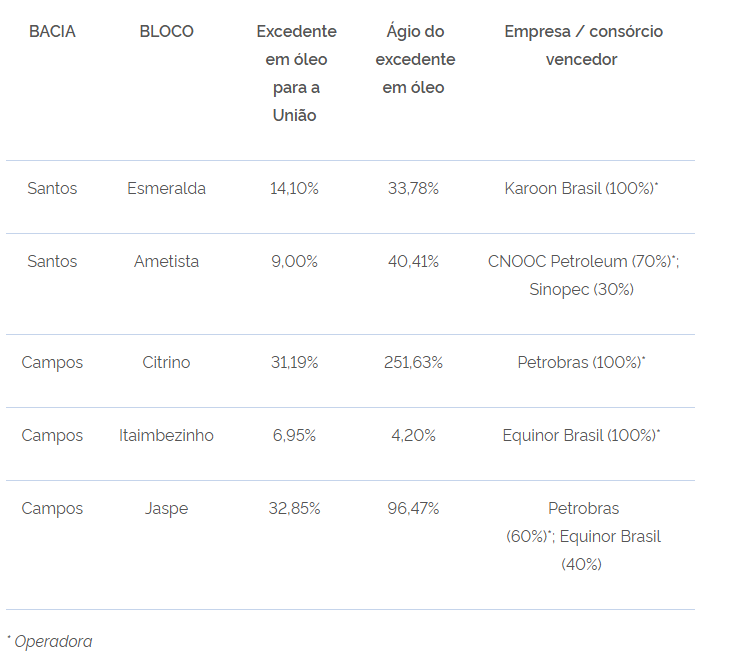Viewport: 755px width, 659px height.
Task: Click the Itaimbezinho block name
Action: coord(167,435)
